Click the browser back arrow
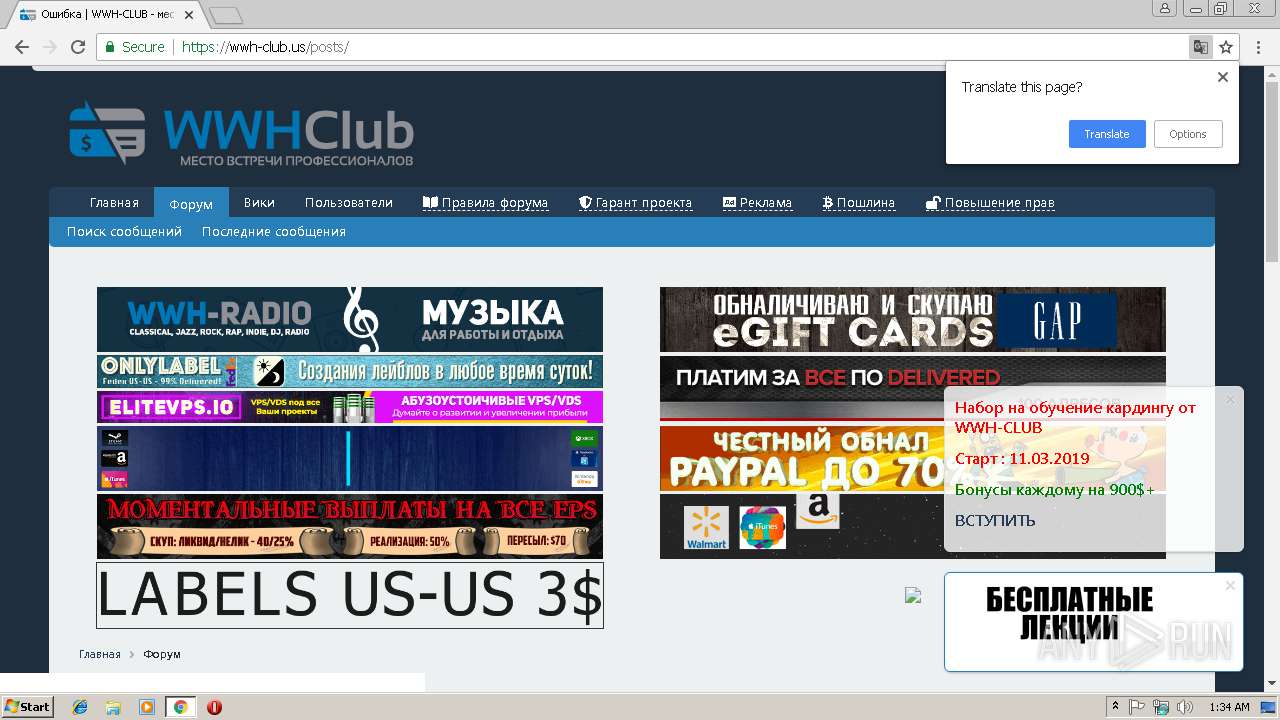1280x720 pixels. click(21, 47)
